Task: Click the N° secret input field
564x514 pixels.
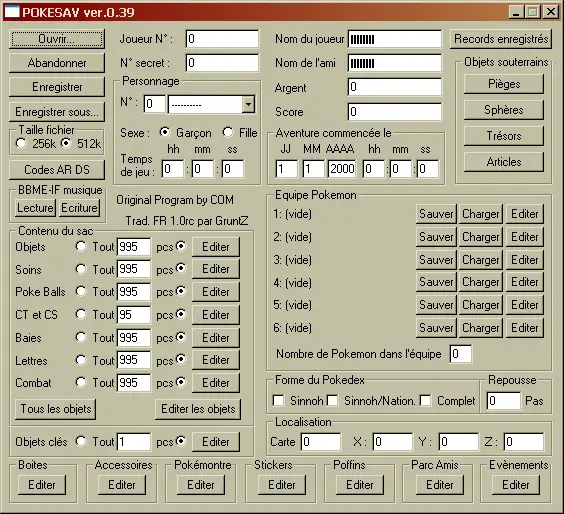Action: (x=222, y=63)
